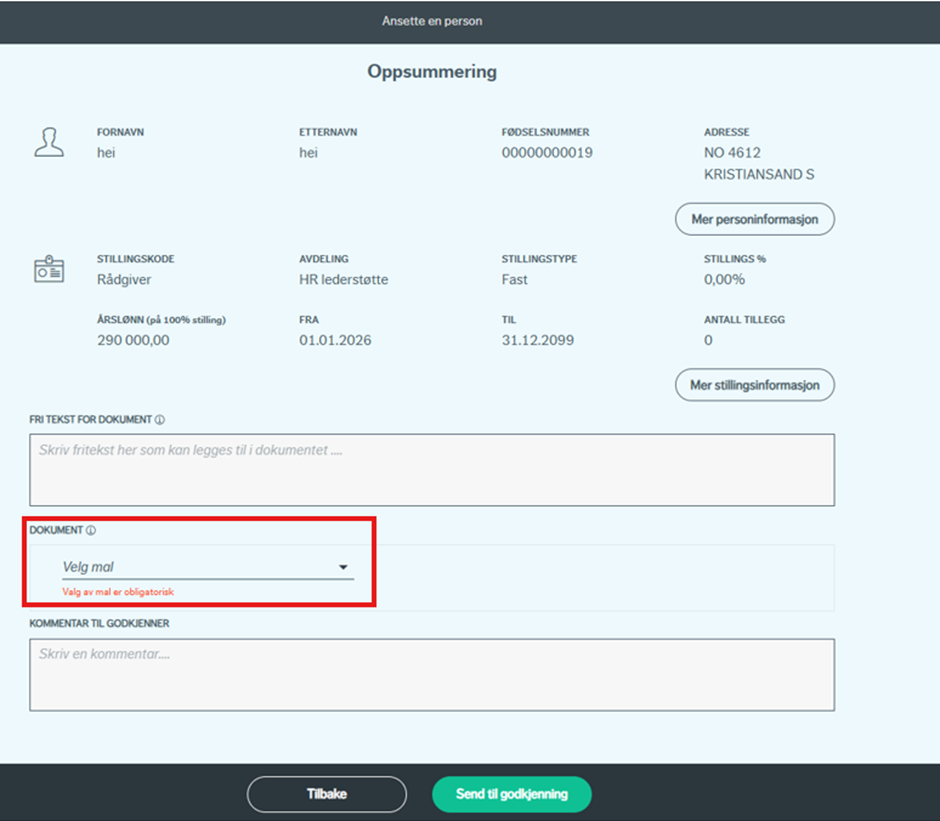The width and height of the screenshot is (940, 821).
Task: Click into Kommentar til godkjenner text box
Action: (431, 675)
